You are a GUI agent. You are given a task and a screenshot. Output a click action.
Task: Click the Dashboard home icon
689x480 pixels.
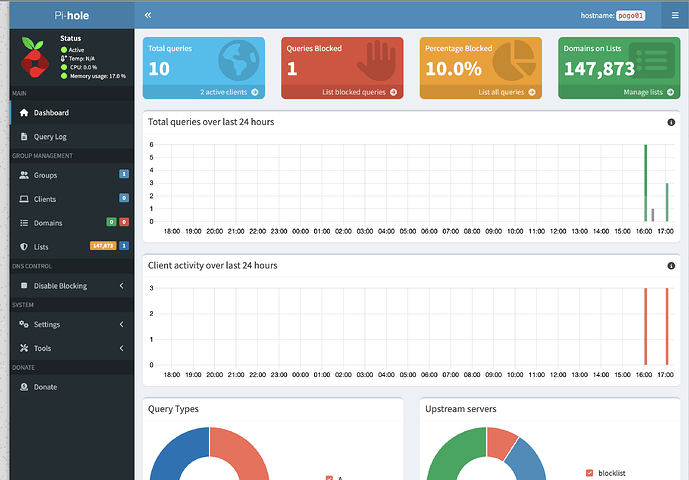click(x=24, y=113)
